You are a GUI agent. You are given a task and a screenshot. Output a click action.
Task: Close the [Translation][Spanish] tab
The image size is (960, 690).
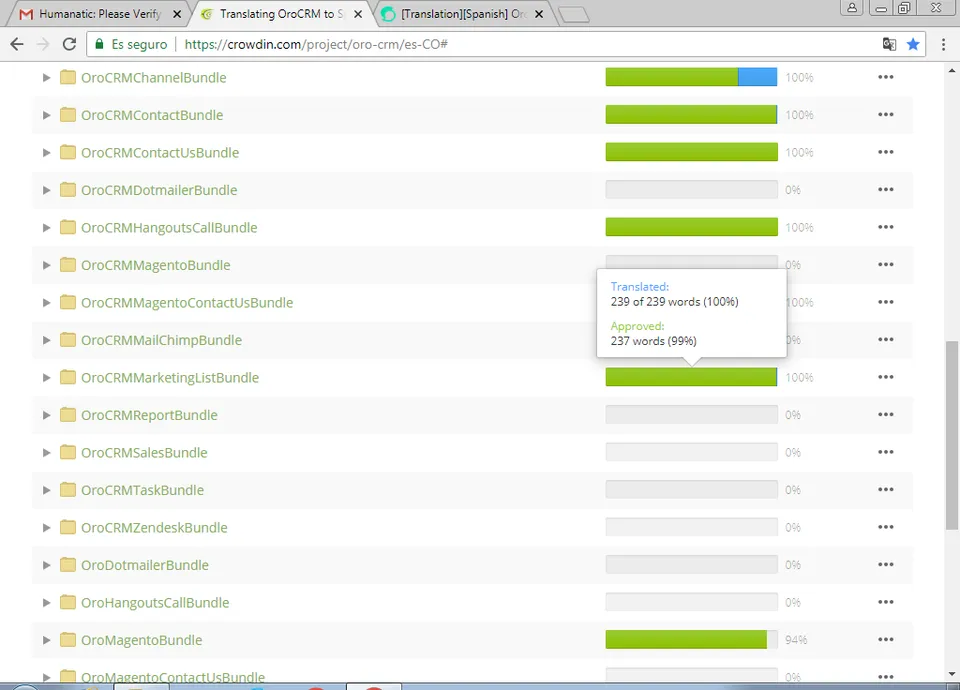[539, 14]
